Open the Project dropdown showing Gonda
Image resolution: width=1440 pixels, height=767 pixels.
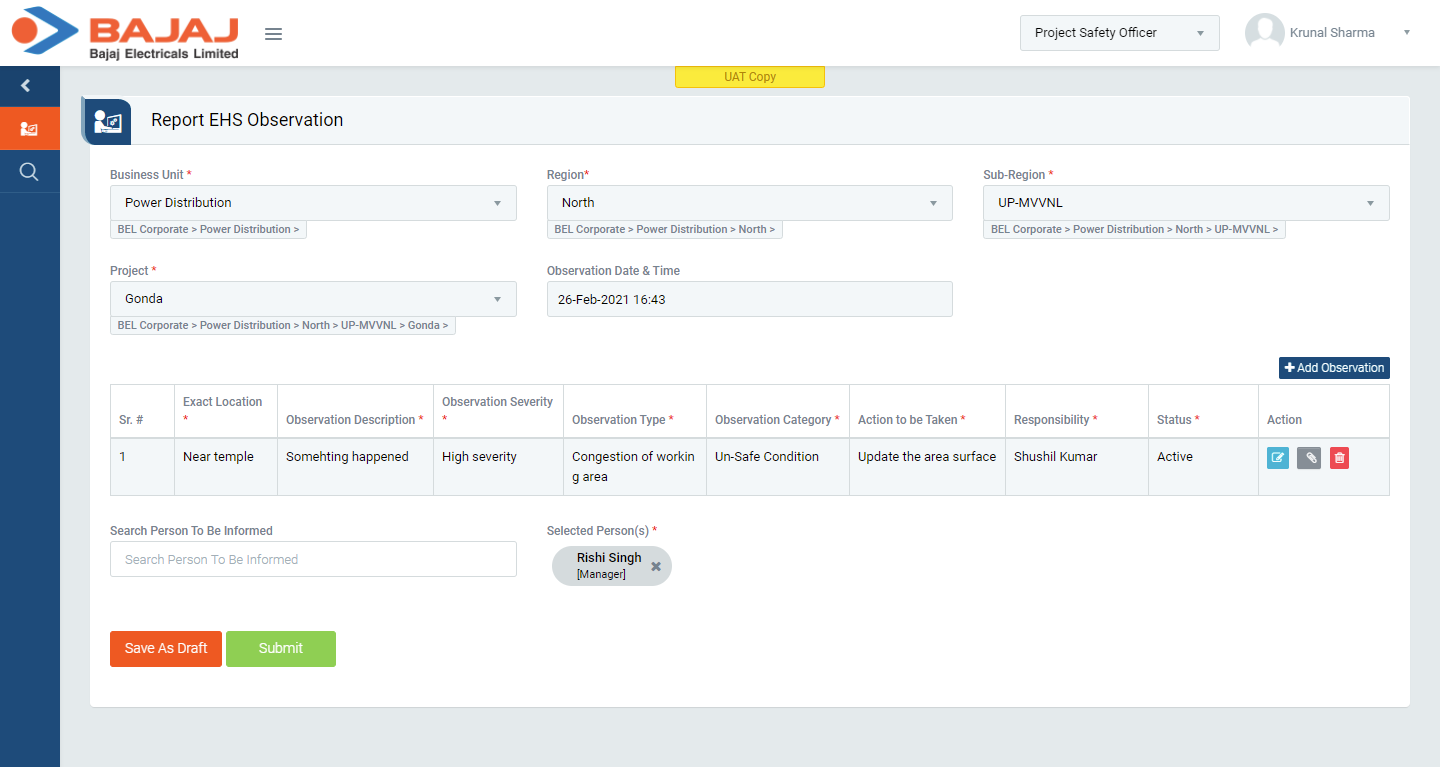click(x=313, y=299)
